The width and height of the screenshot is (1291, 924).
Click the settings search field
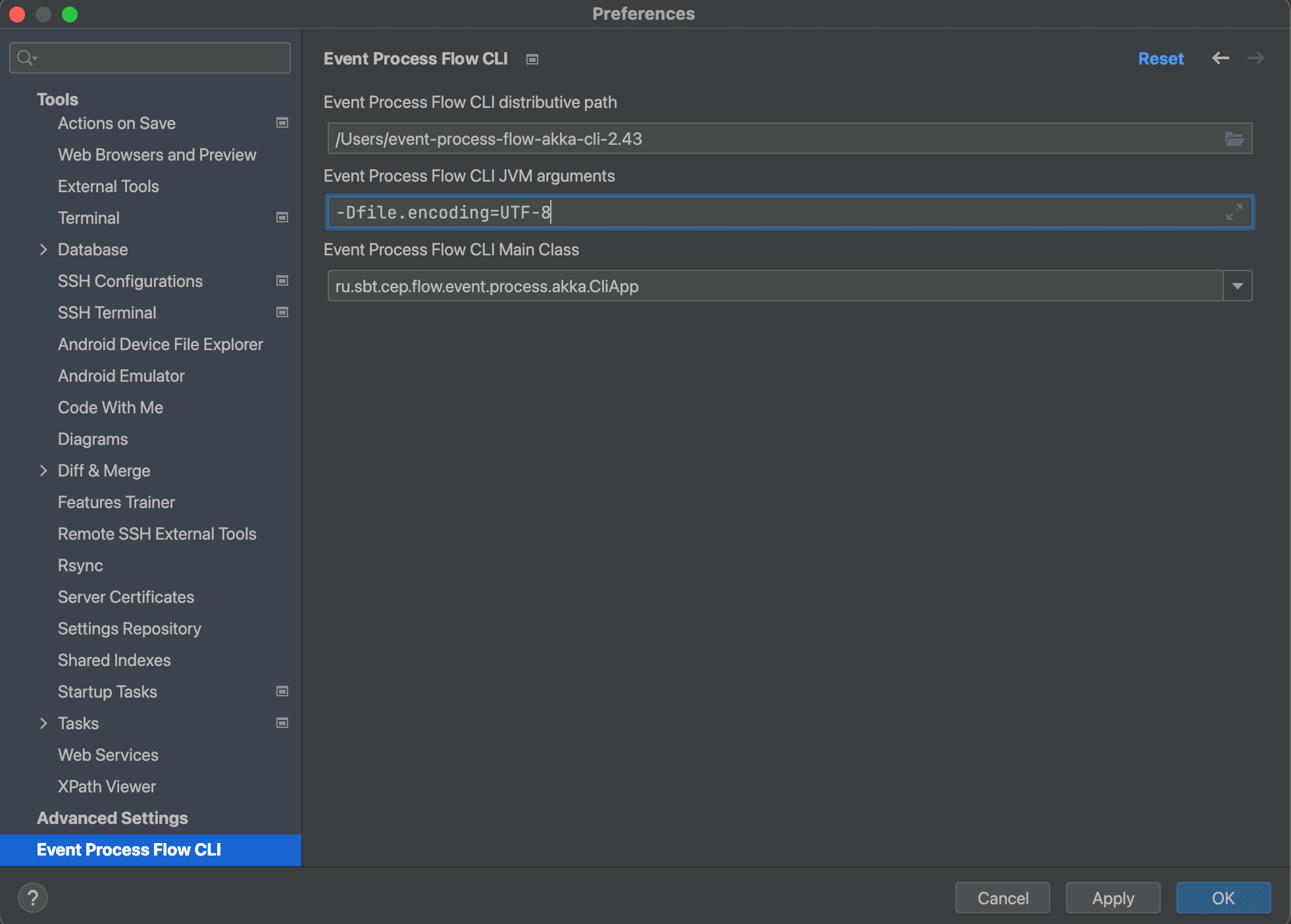(x=149, y=57)
